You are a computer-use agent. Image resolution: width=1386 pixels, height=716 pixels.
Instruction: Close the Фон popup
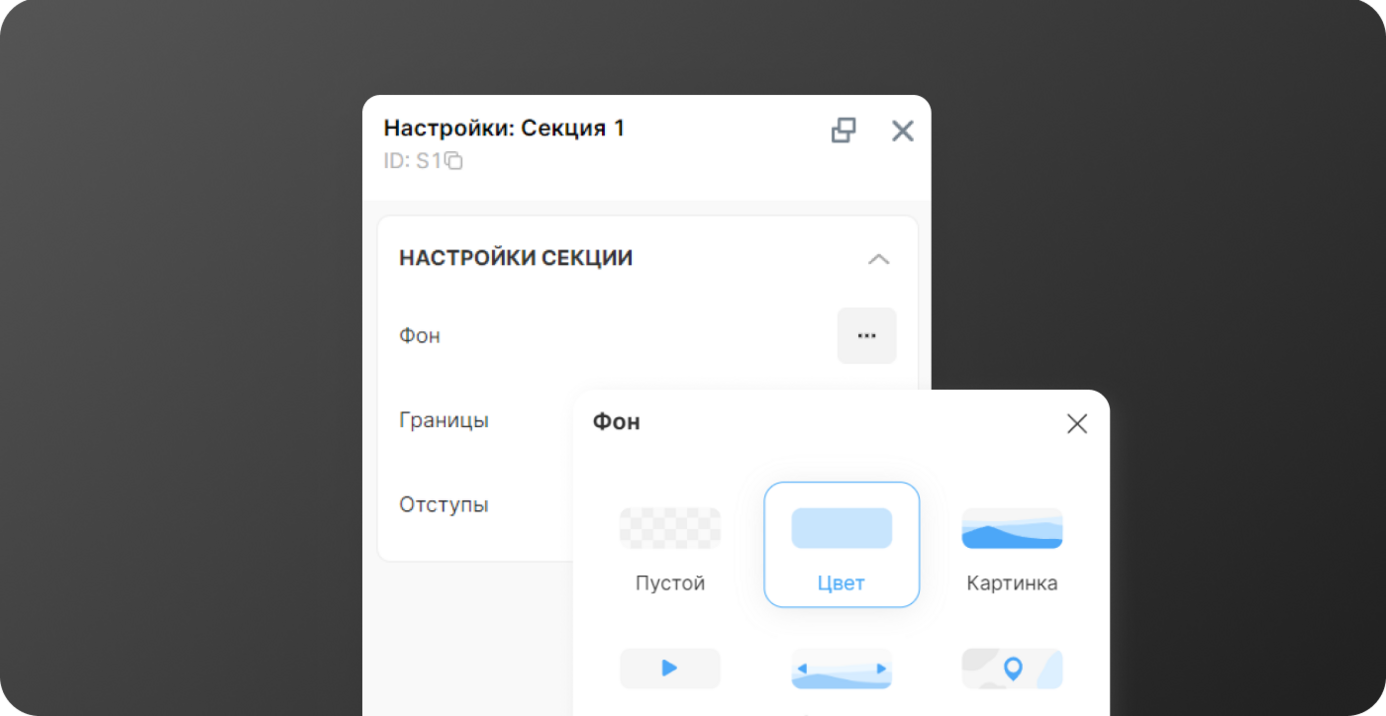tap(1076, 424)
